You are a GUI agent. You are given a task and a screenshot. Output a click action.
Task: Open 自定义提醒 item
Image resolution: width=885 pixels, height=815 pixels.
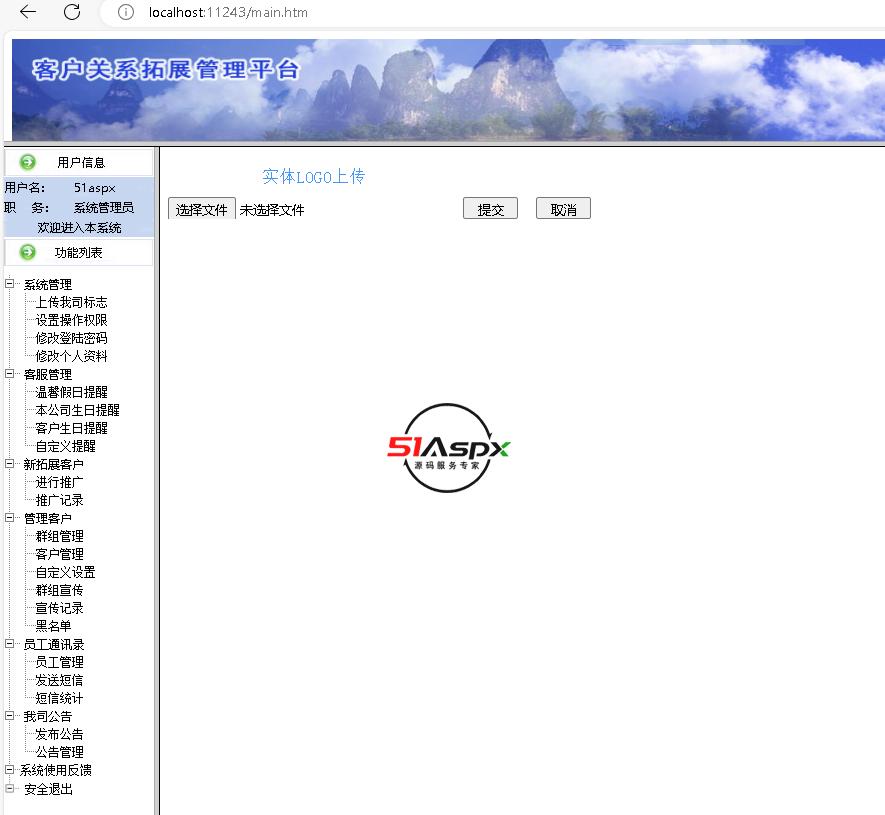coord(65,446)
